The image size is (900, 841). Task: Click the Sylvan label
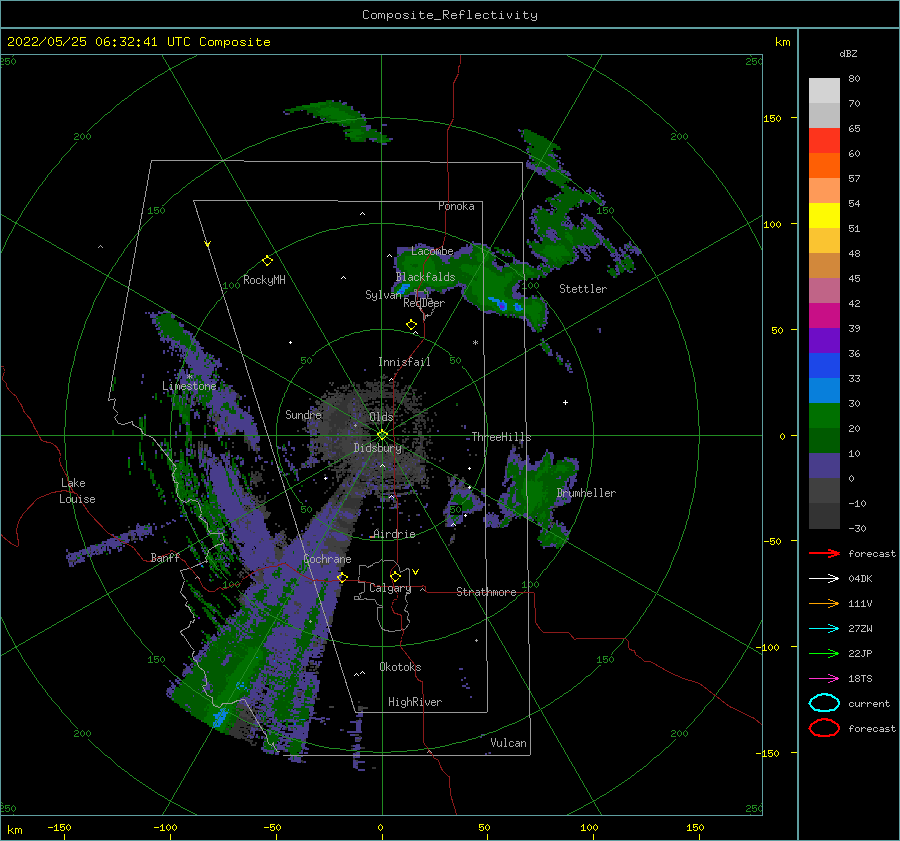point(383,295)
